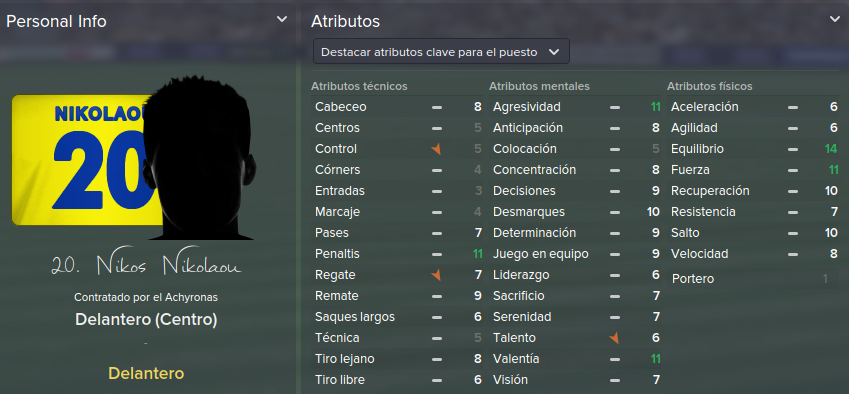Open the Destacar atributos clave dropdown
This screenshot has width=849, height=394.
pos(441,52)
